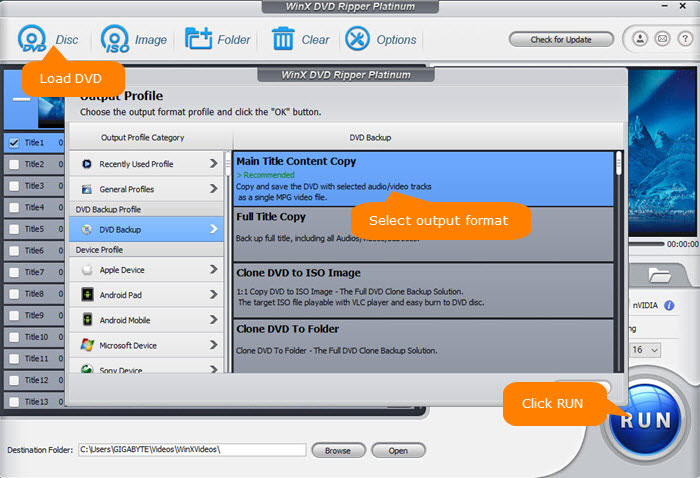Expand Recently Used Profile arrow

pos(213,164)
